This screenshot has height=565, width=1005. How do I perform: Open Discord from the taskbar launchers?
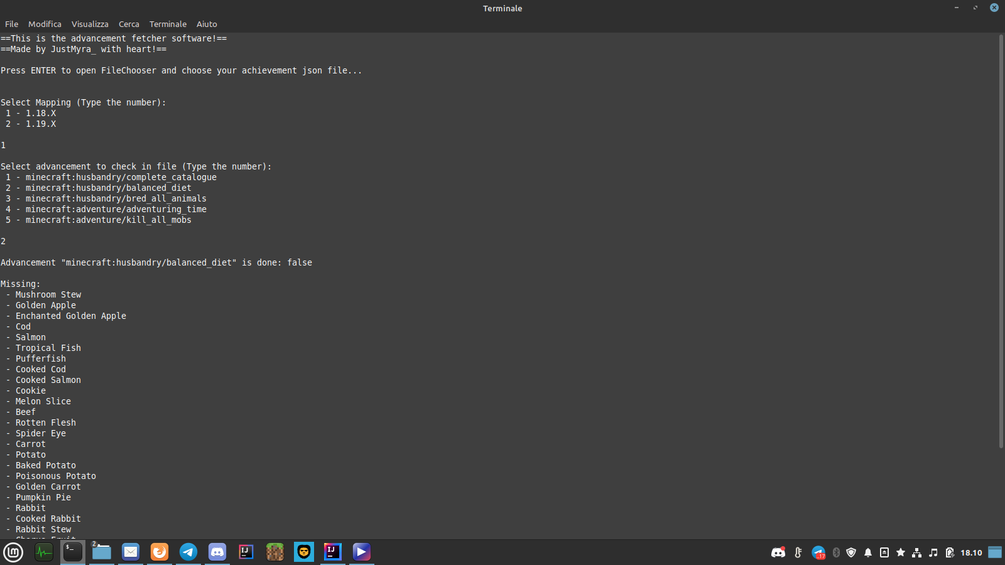click(217, 552)
